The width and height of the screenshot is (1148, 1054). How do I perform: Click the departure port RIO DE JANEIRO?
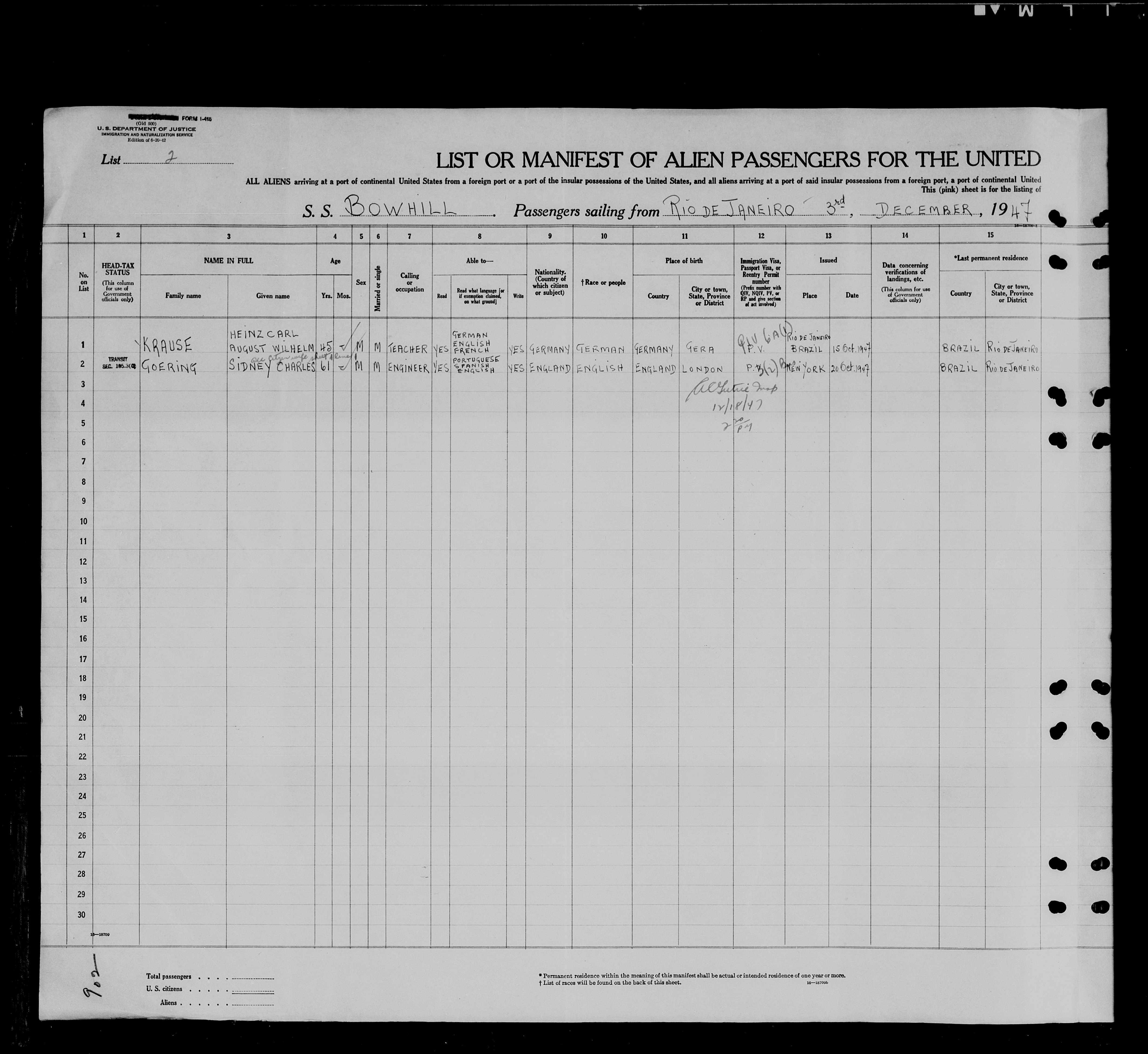coord(730,209)
